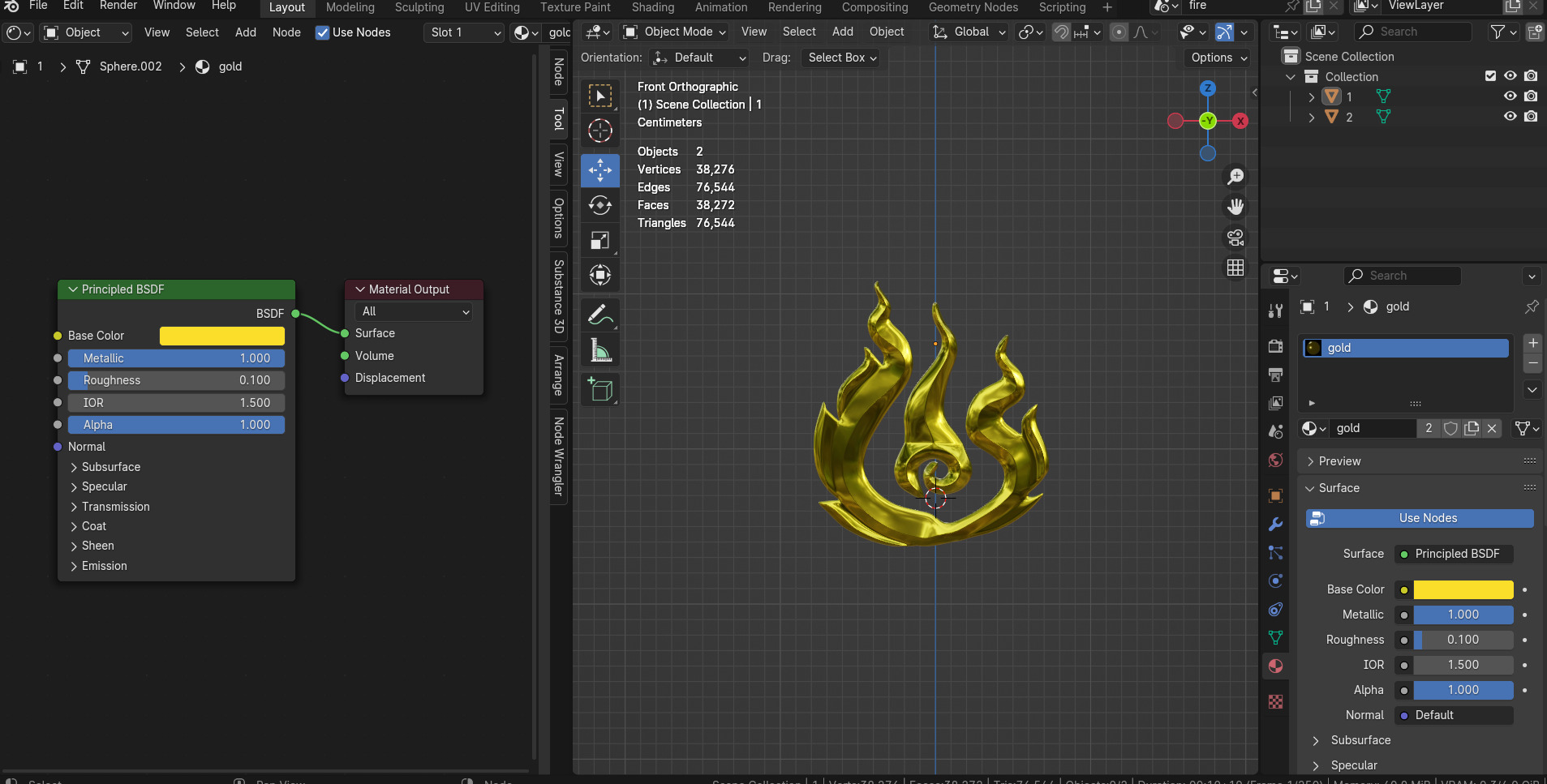Hide the Collection in viewport
Screen dimensions: 1547x784
tap(1510, 75)
